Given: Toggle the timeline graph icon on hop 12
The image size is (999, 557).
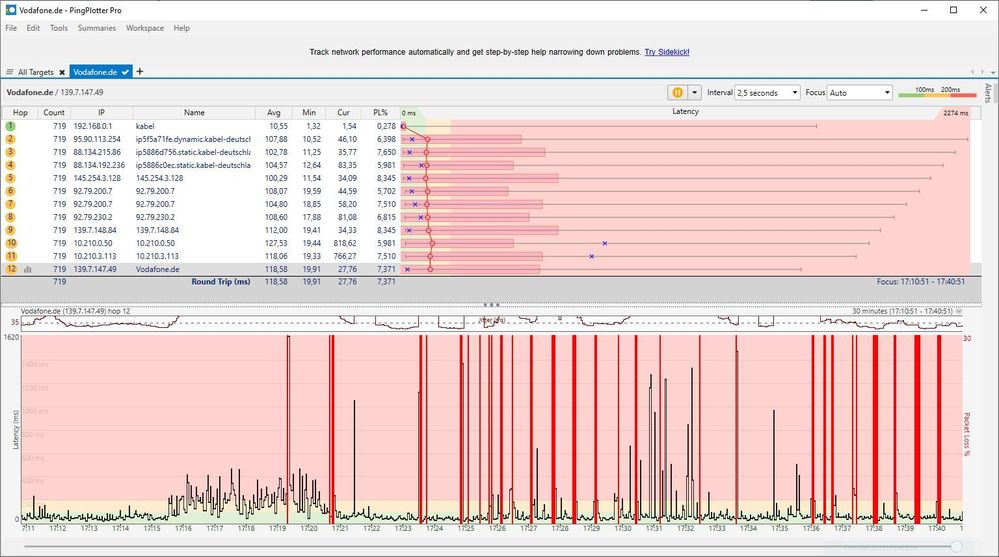Looking at the screenshot, I should pos(27,270).
